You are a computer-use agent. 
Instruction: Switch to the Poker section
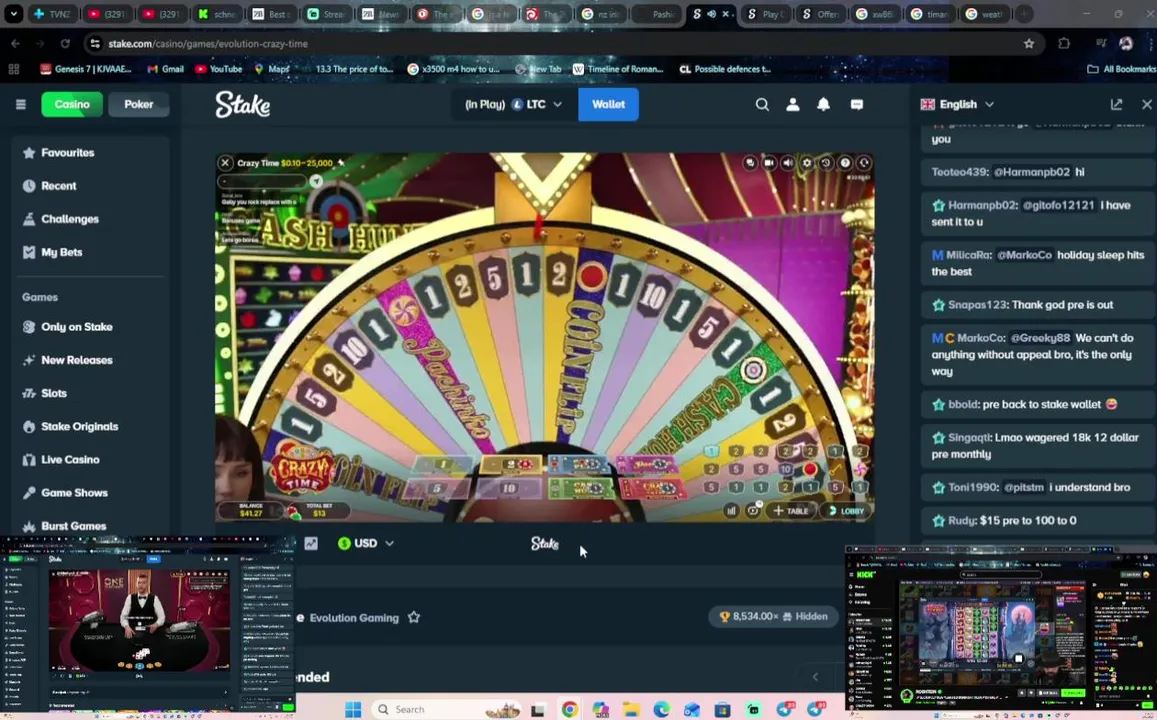(139, 104)
